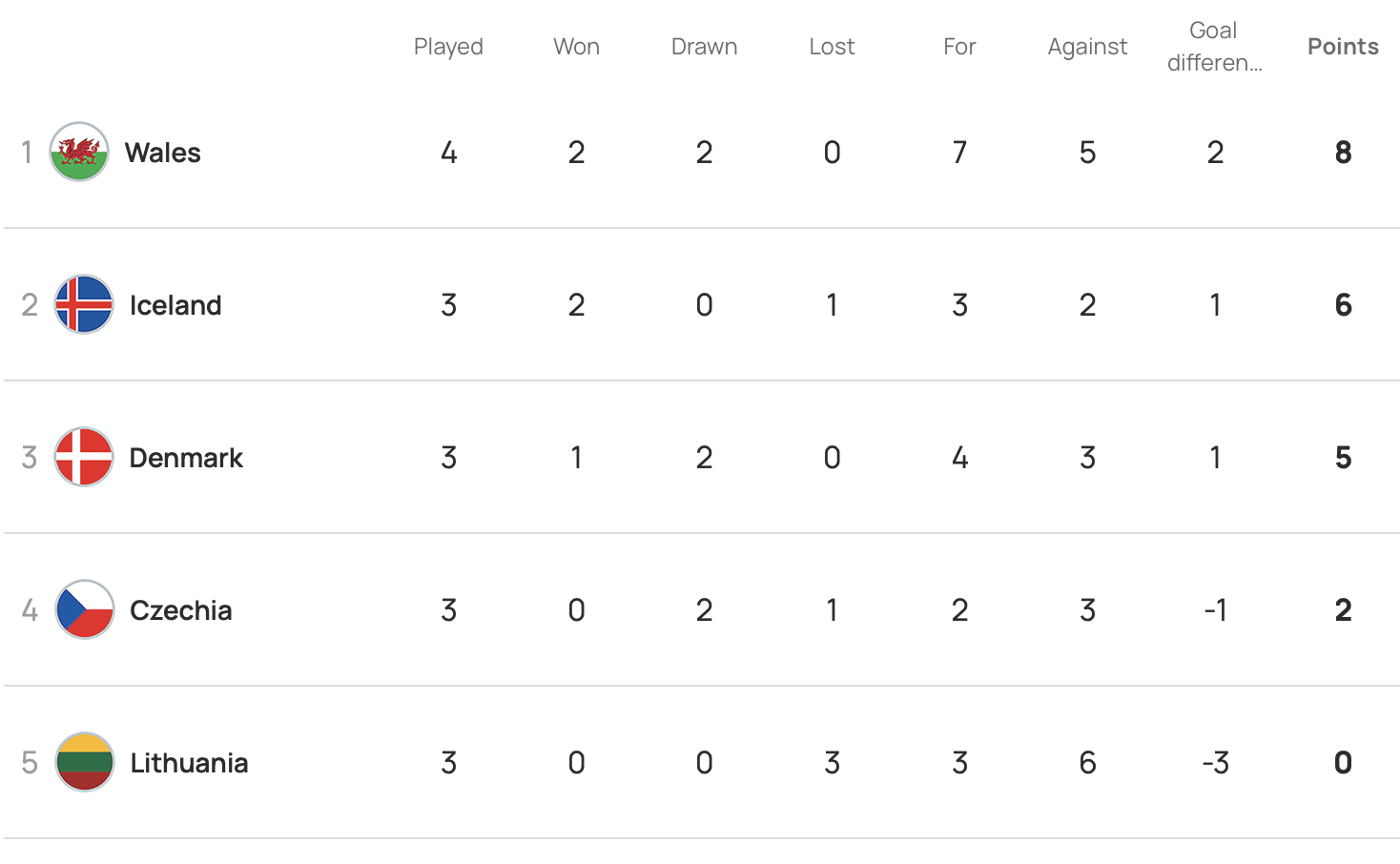Image resolution: width=1400 pixels, height=864 pixels.
Task: Click the Against column header
Action: pyautogui.click(x=1087, y=47)
